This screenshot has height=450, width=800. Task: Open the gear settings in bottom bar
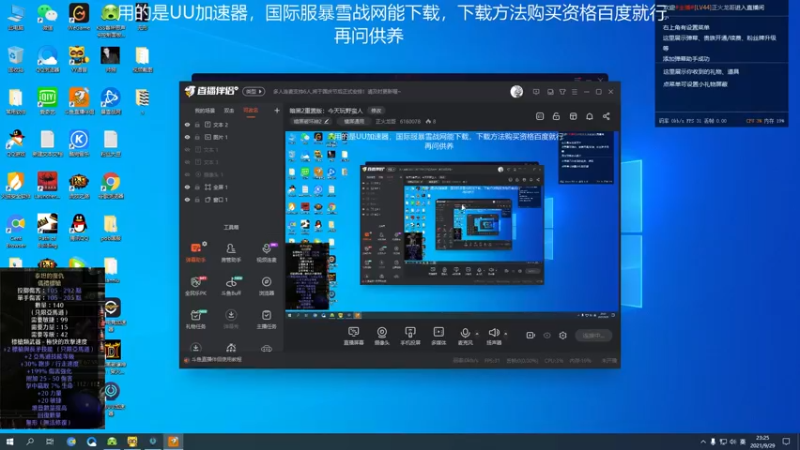pyautogui.click(x=563, y=335)
